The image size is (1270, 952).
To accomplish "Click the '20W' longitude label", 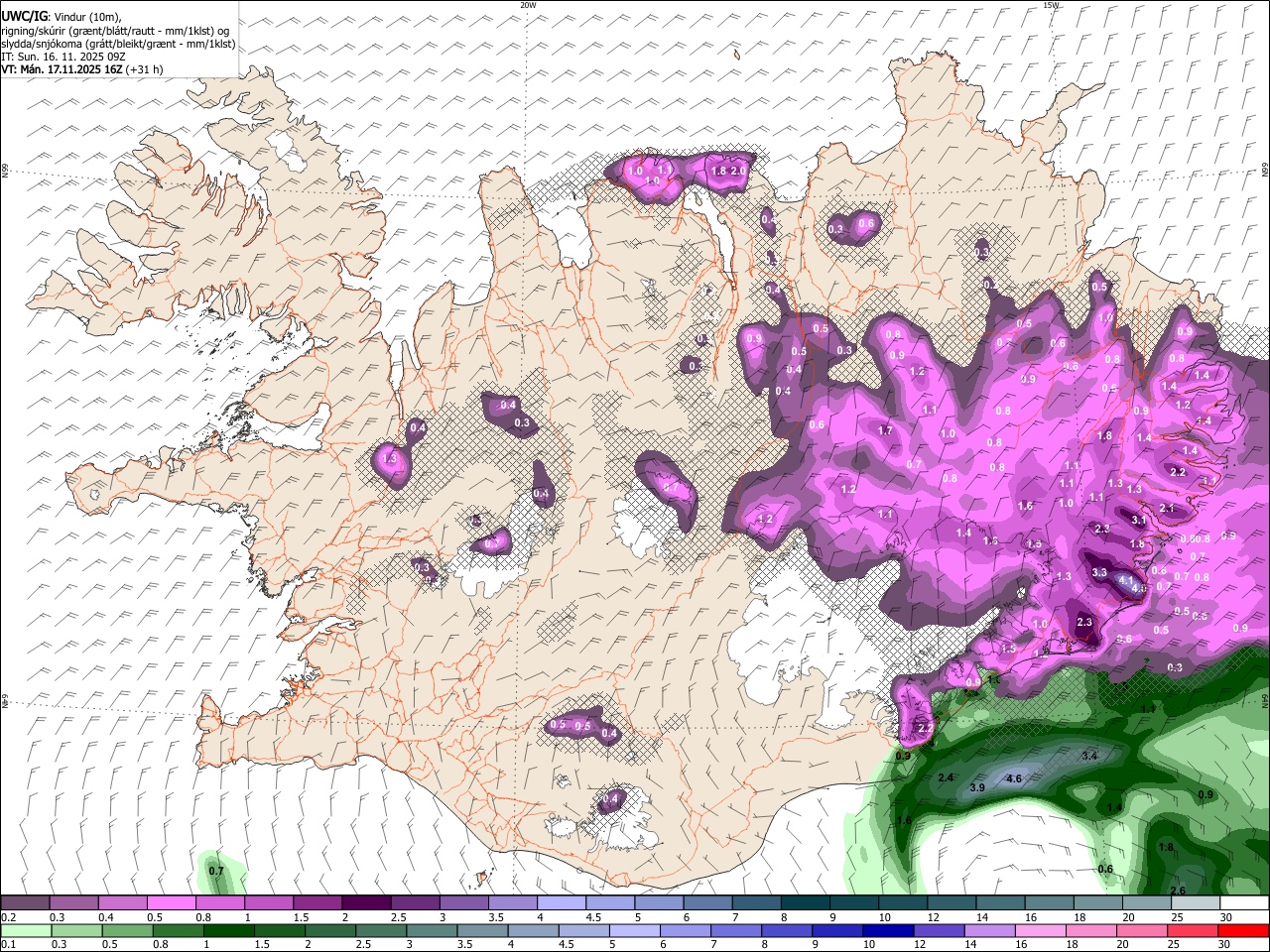I will [528, 5].
